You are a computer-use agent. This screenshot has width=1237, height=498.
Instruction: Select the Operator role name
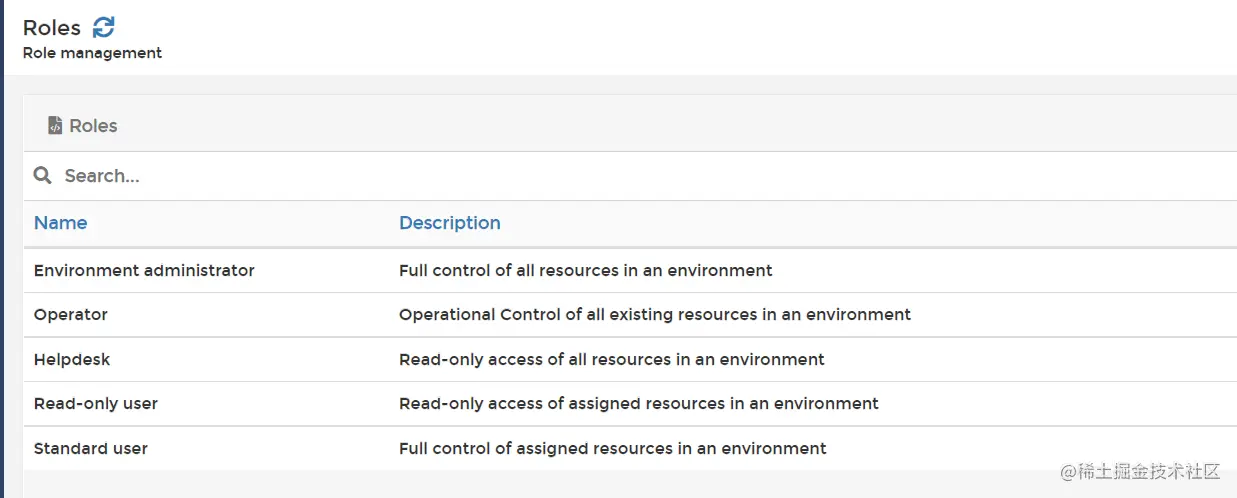[x=70, y=314]
